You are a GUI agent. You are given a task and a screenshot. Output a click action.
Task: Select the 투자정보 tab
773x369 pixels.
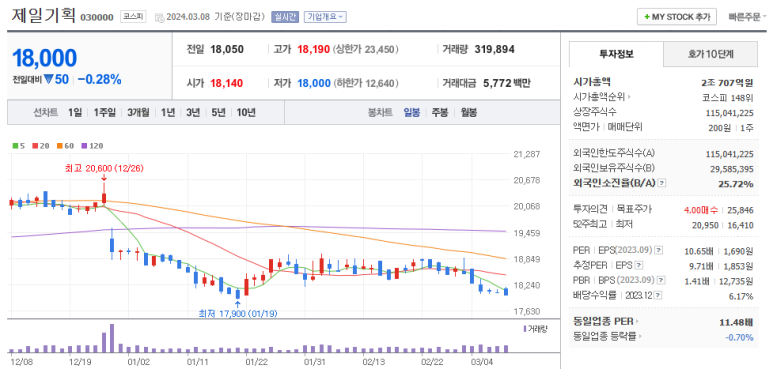coord(616,54)
